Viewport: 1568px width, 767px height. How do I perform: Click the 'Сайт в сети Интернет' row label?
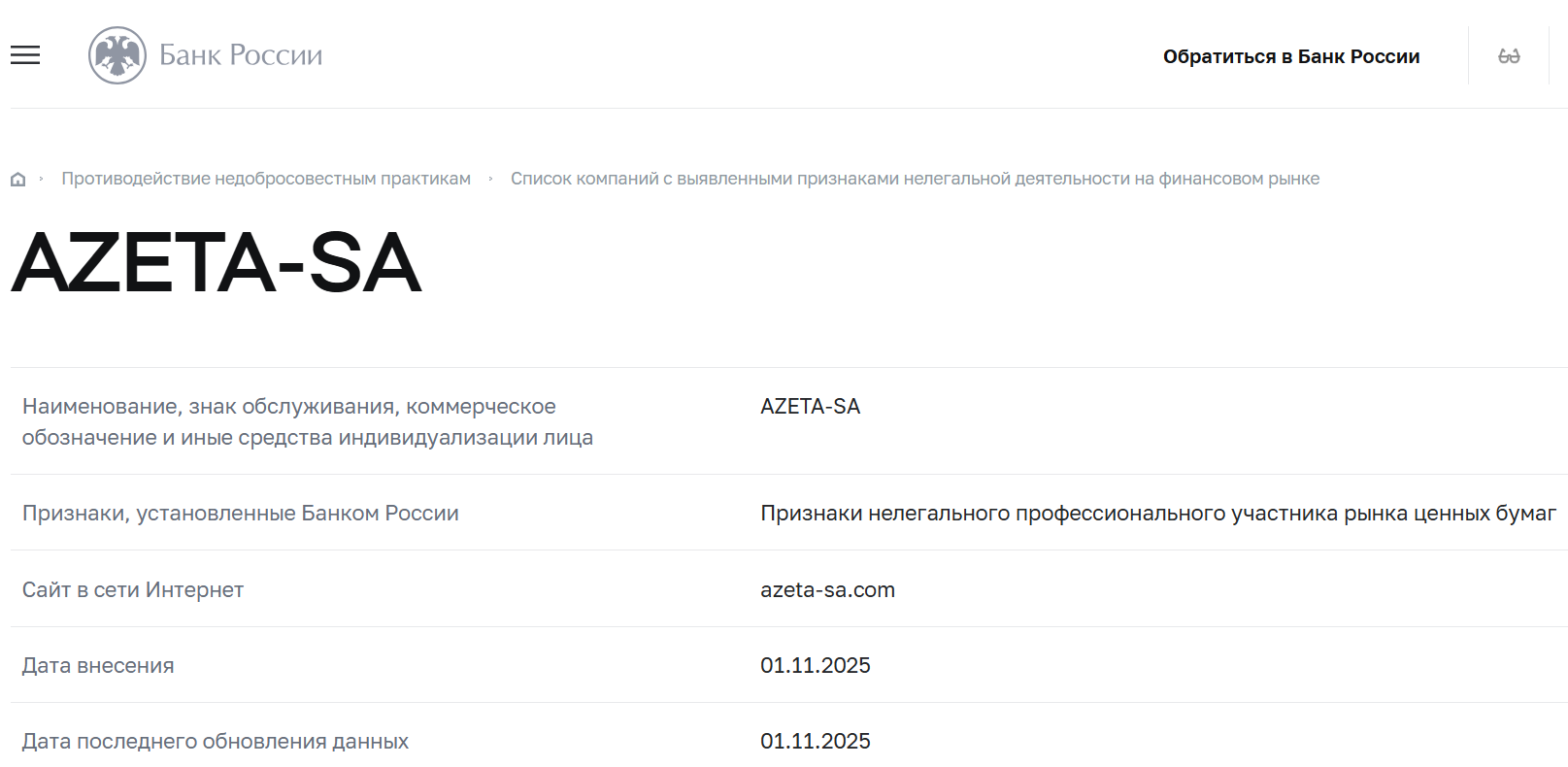point(132,589)
